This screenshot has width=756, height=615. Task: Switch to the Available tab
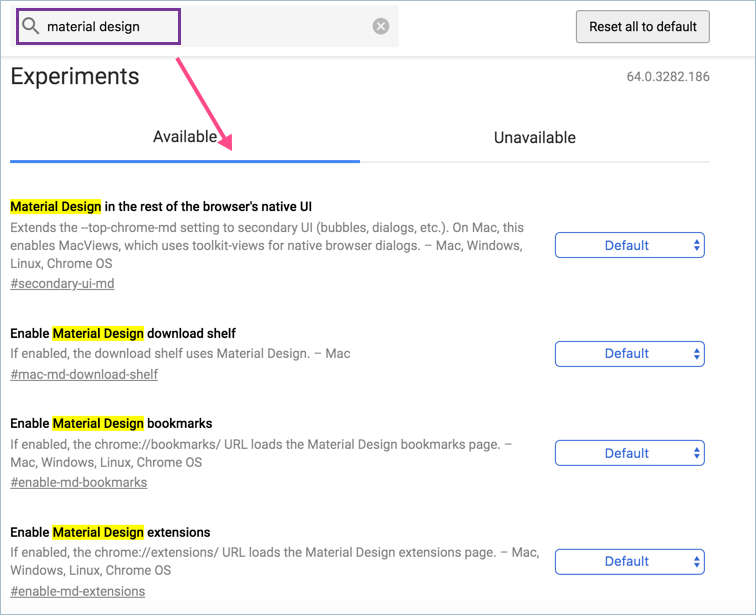[x=185, y=137]
